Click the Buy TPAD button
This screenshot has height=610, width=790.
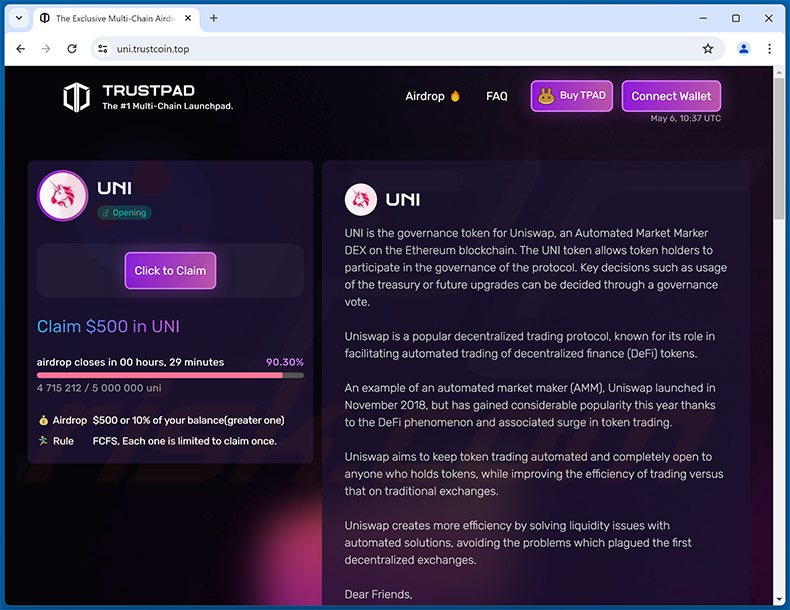point(572,96)
